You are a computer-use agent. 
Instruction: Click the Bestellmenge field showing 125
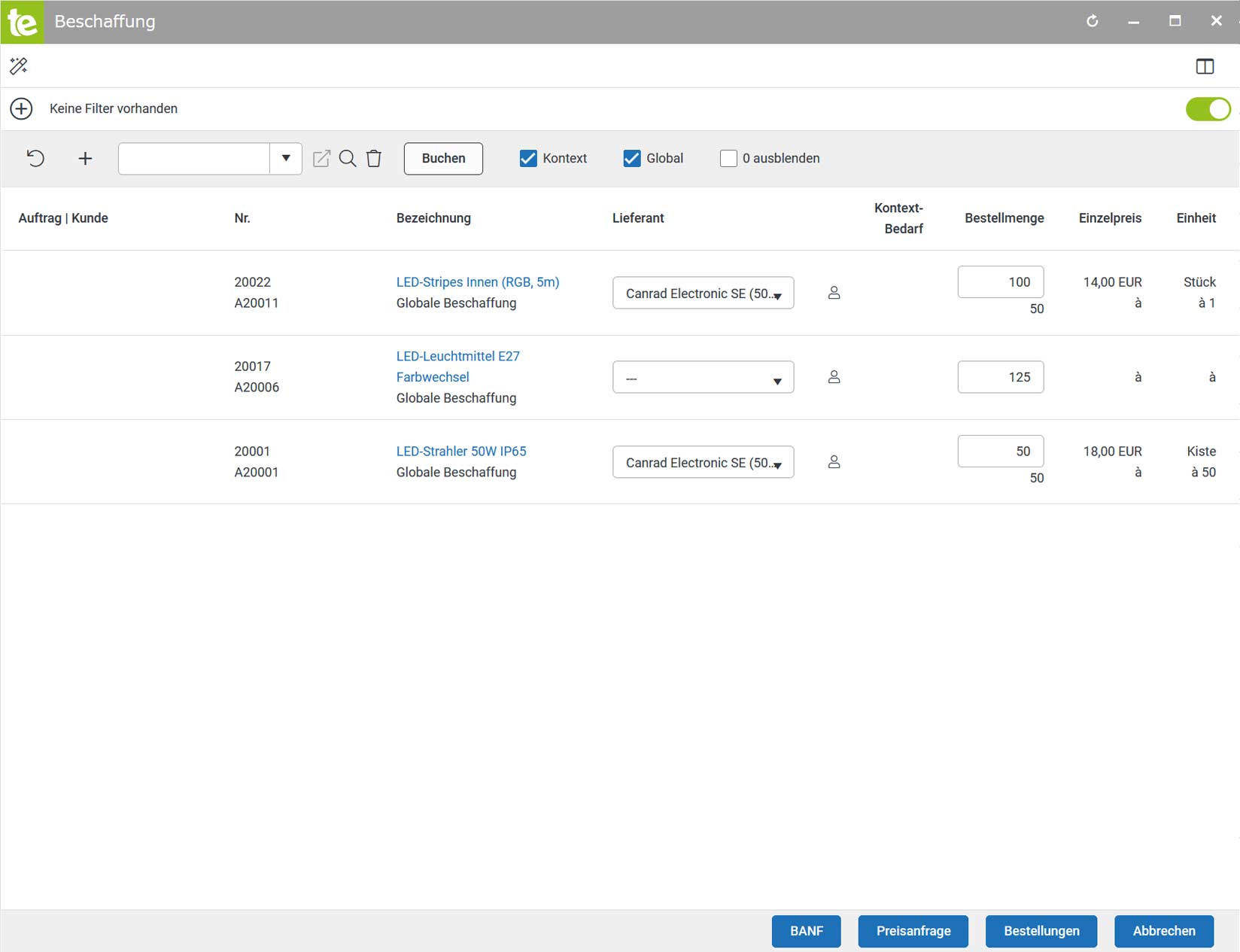1000,377
